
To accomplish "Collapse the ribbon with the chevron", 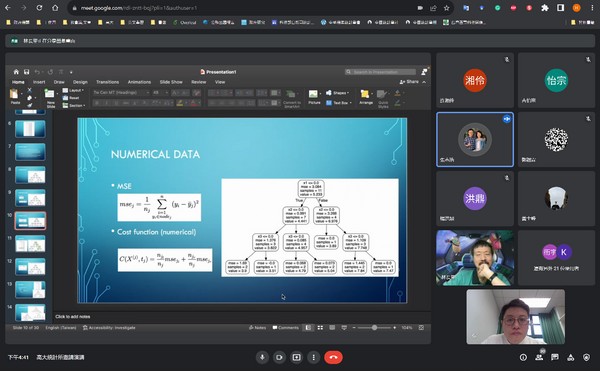I will click(x=424, y=82).
